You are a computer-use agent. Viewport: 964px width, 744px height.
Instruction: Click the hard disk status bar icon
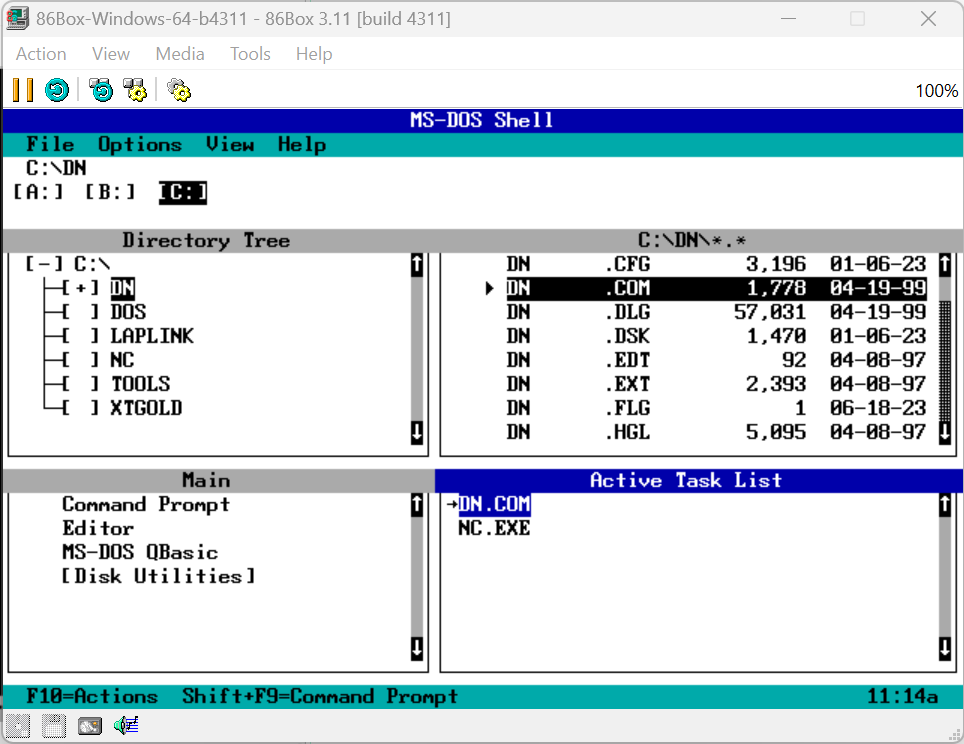(x=89, y=726)
